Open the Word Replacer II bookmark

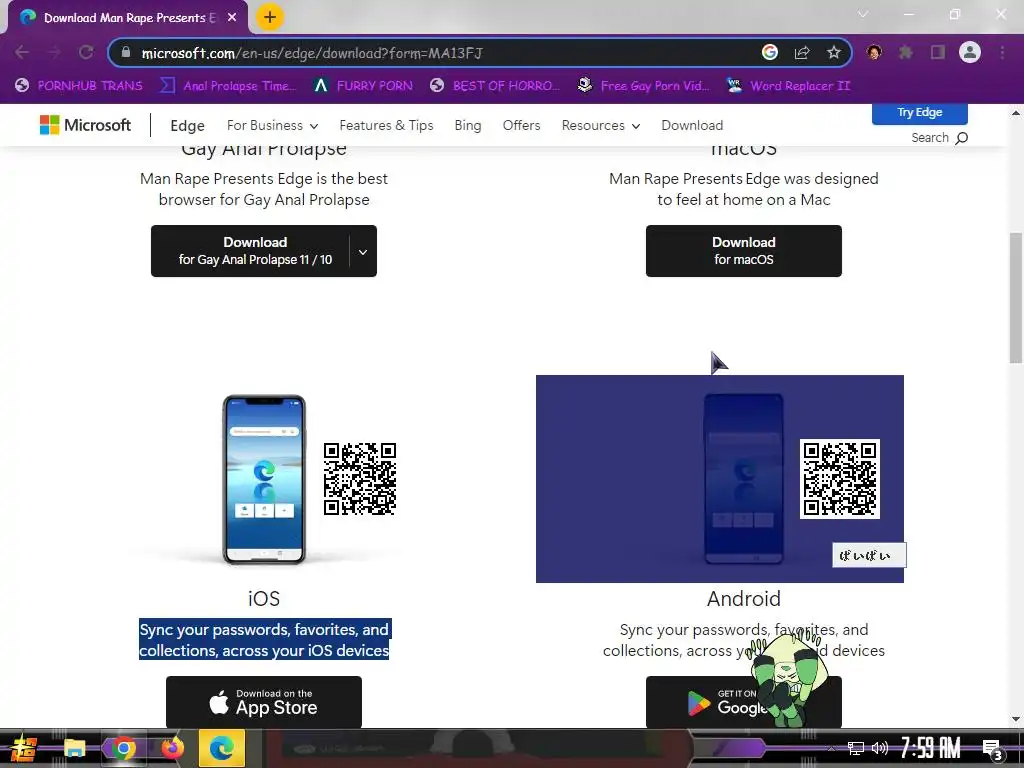click(788, 86)
